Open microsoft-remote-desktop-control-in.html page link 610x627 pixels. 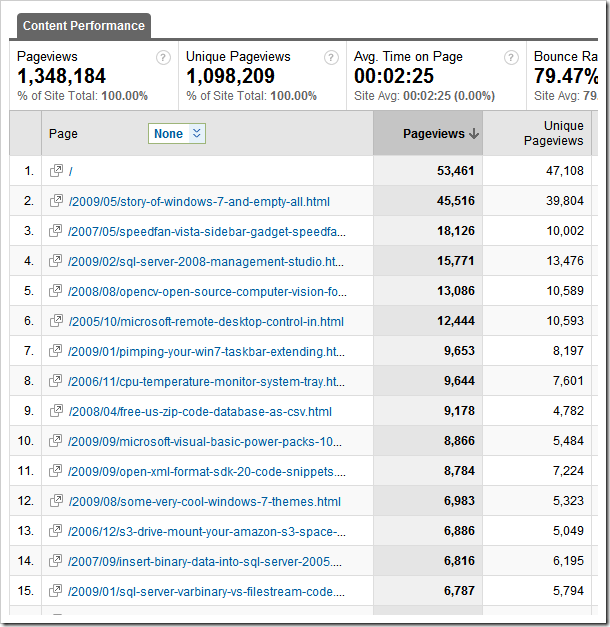[x=205, y=321]
